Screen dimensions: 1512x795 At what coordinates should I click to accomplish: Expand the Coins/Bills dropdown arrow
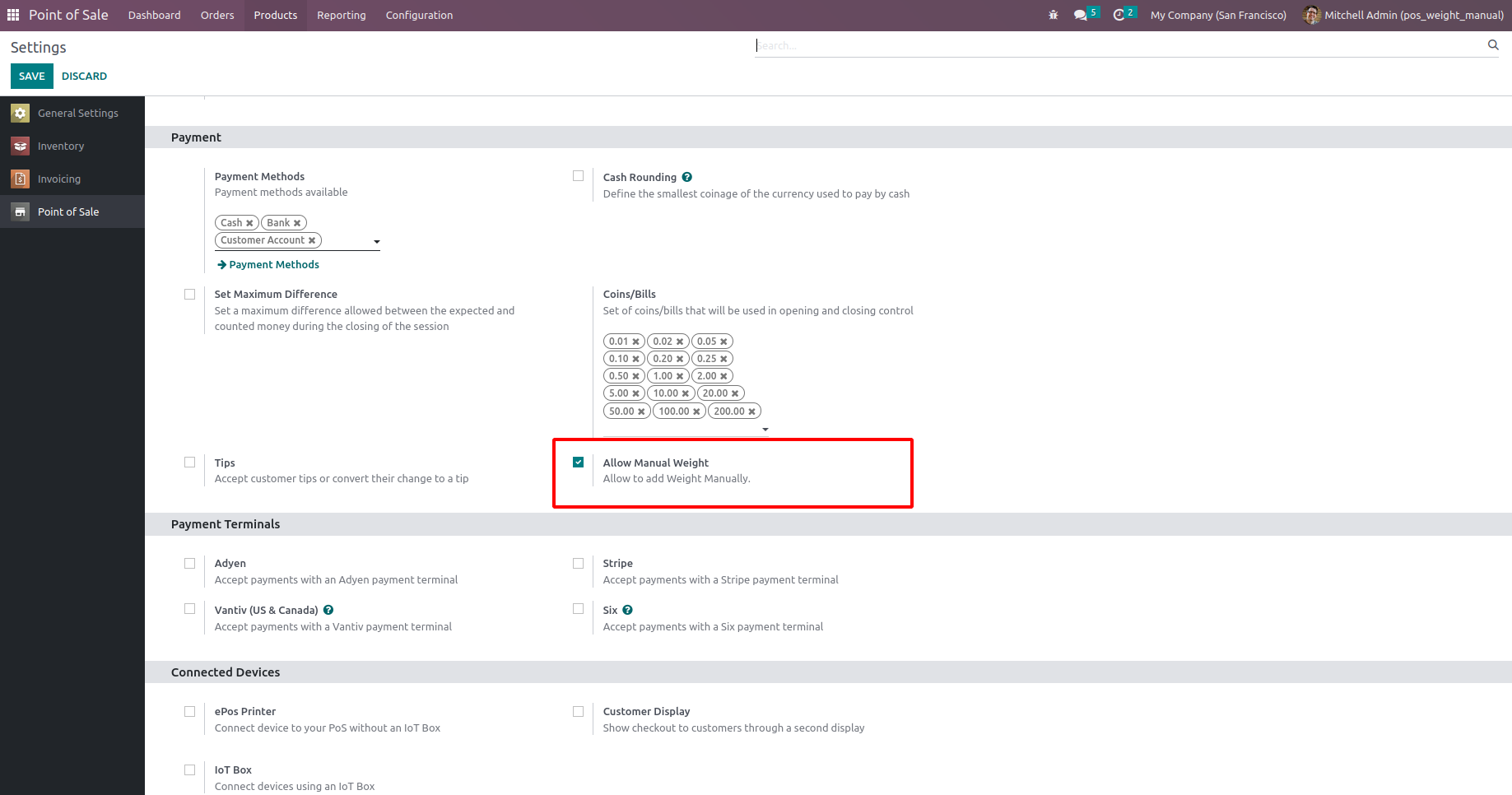click(x=765, y=430)
